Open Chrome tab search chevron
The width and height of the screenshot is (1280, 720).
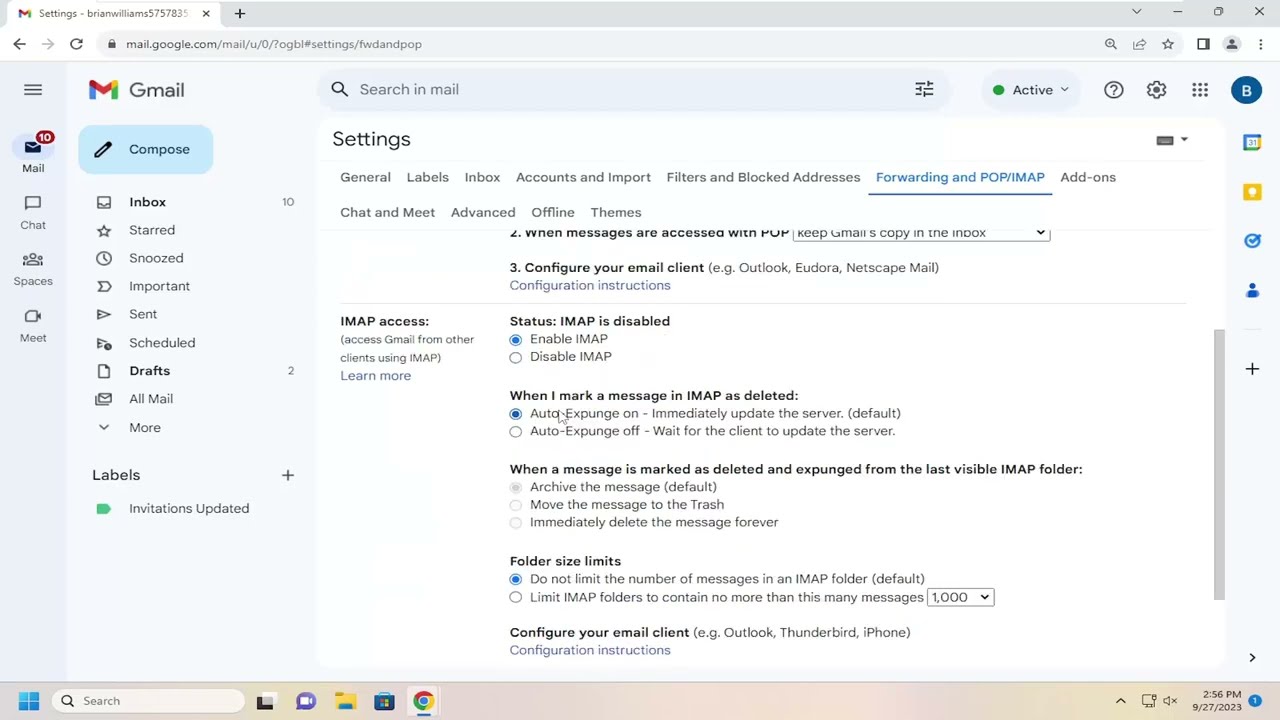(1136, 12)
